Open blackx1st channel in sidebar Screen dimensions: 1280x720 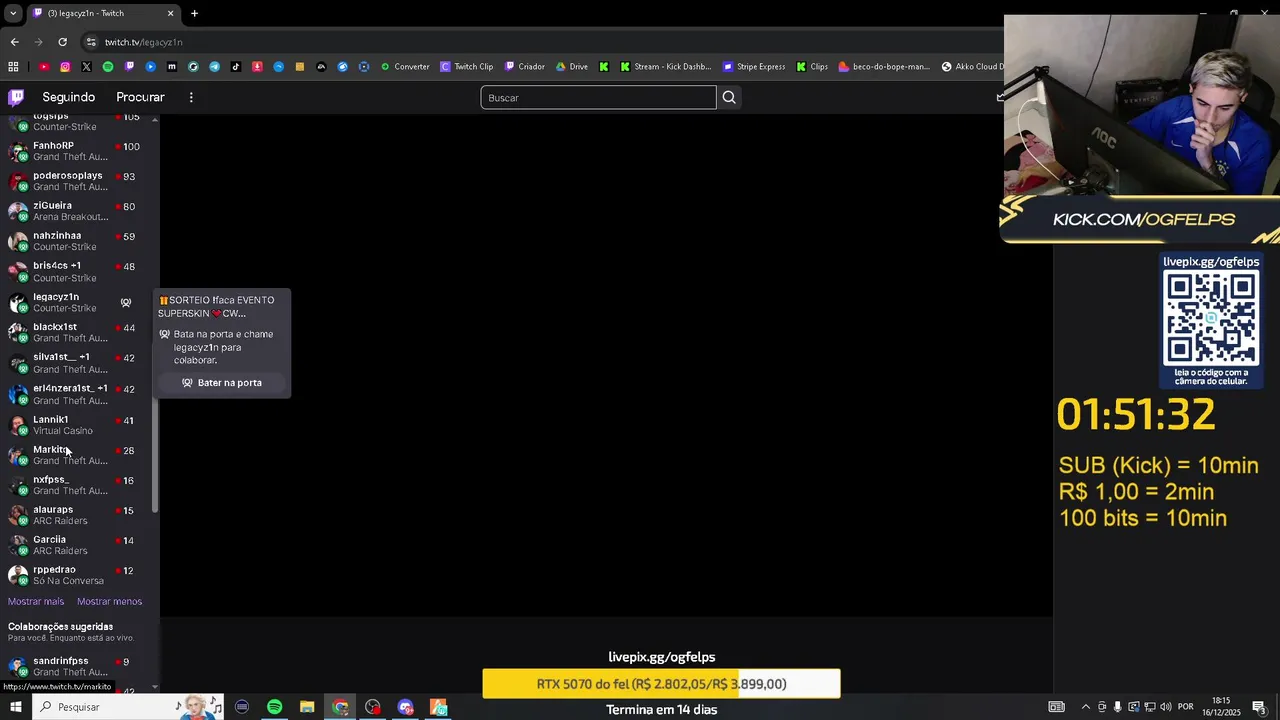(78, 332)
